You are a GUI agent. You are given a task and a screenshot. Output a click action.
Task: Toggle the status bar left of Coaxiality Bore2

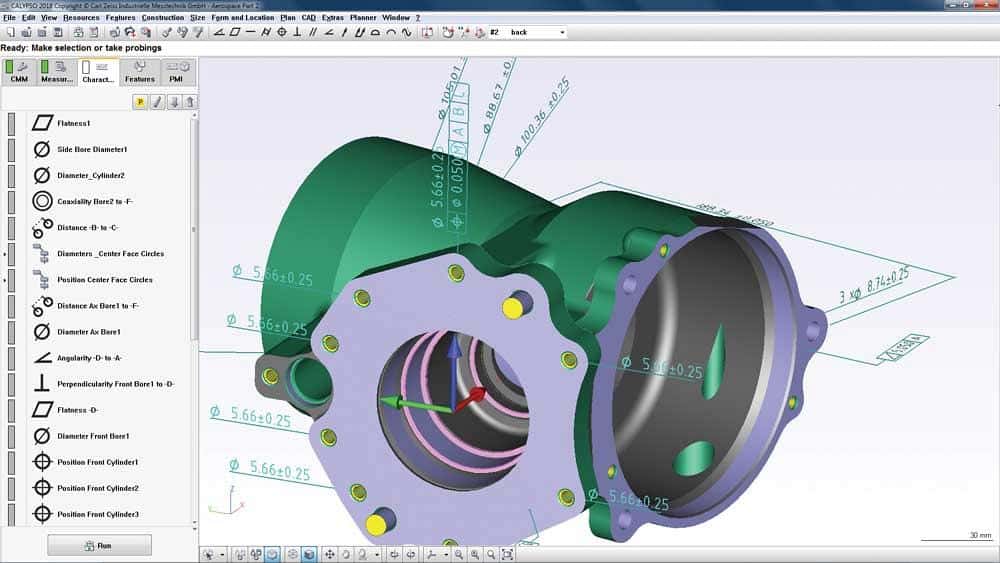(x=11, y=201)
